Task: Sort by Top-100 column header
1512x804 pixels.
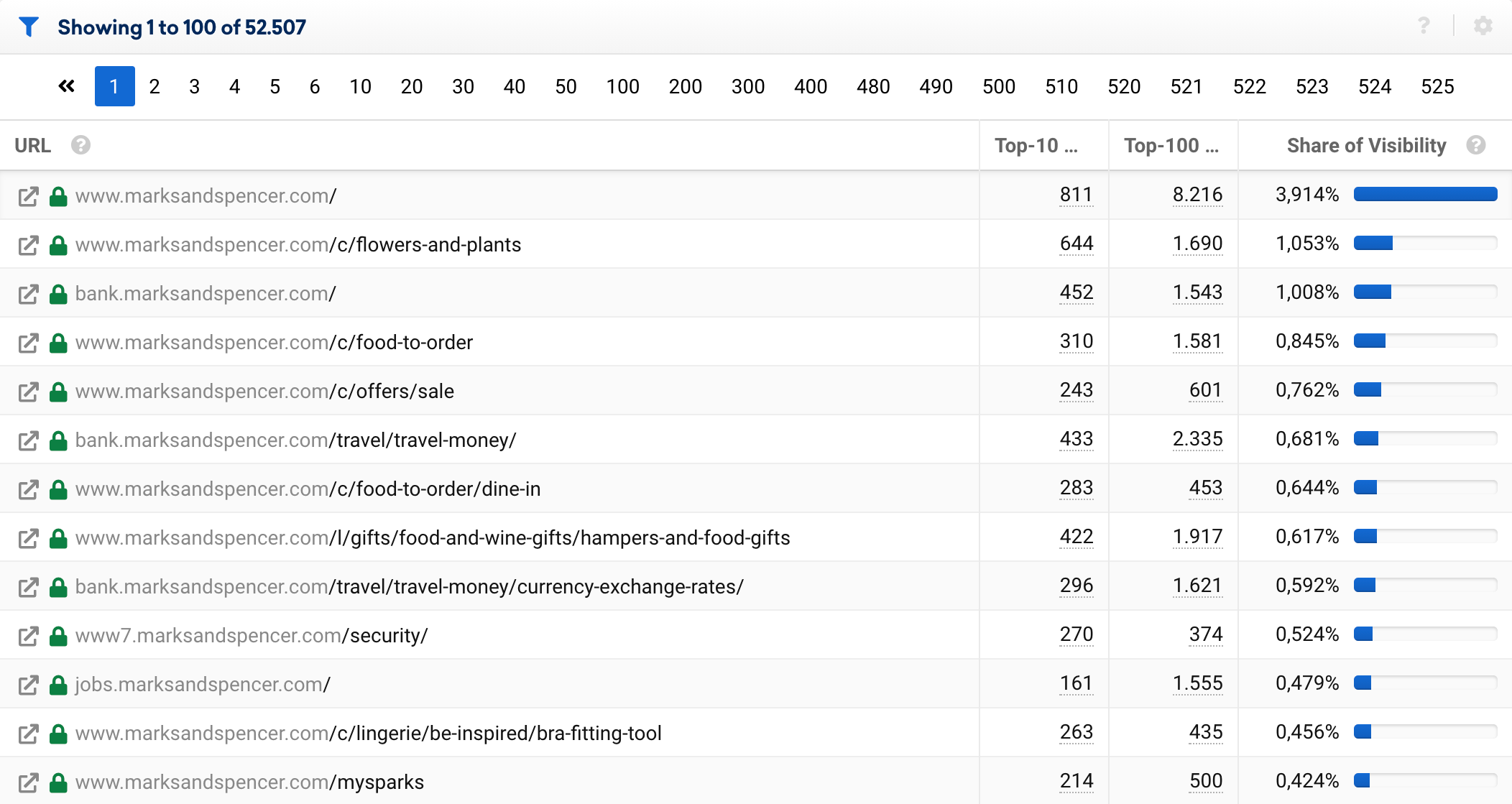Action: (1171, 145)
